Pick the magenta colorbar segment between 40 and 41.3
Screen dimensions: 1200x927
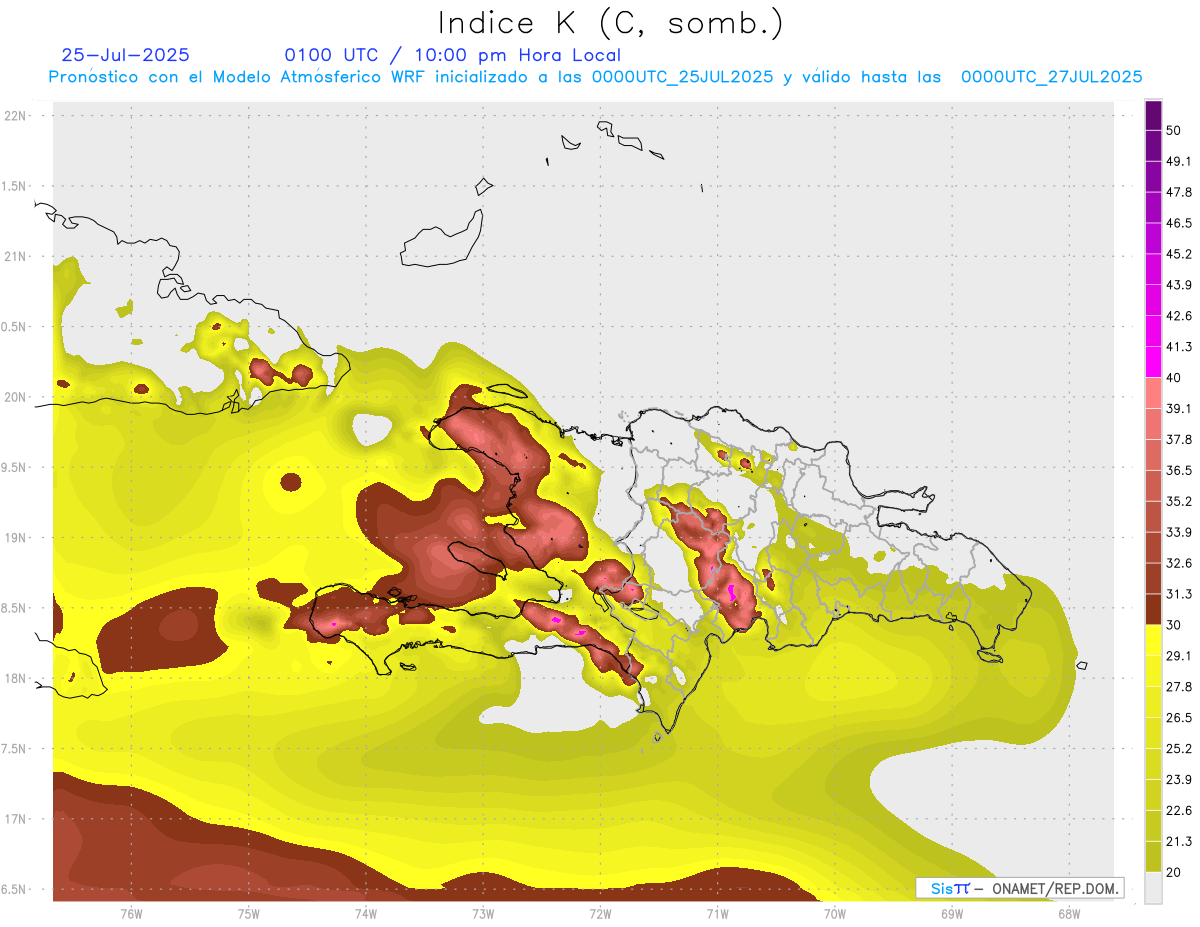pyautogui.click(x=1154, y=362)
